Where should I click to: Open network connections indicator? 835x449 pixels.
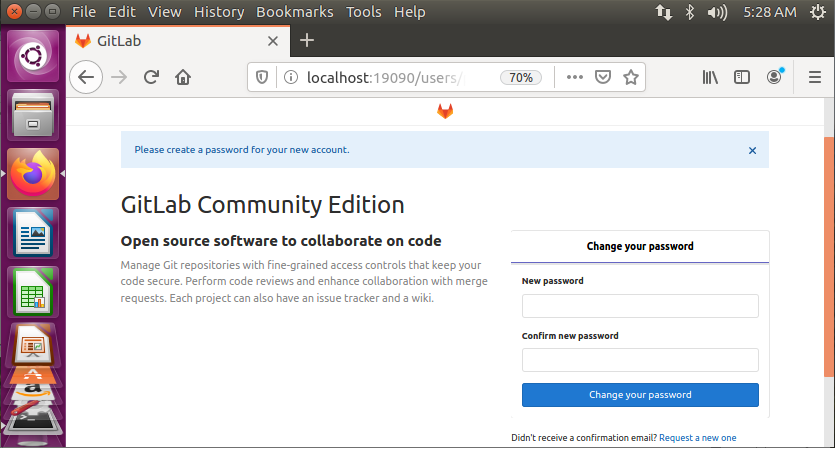tap(664, 12)
